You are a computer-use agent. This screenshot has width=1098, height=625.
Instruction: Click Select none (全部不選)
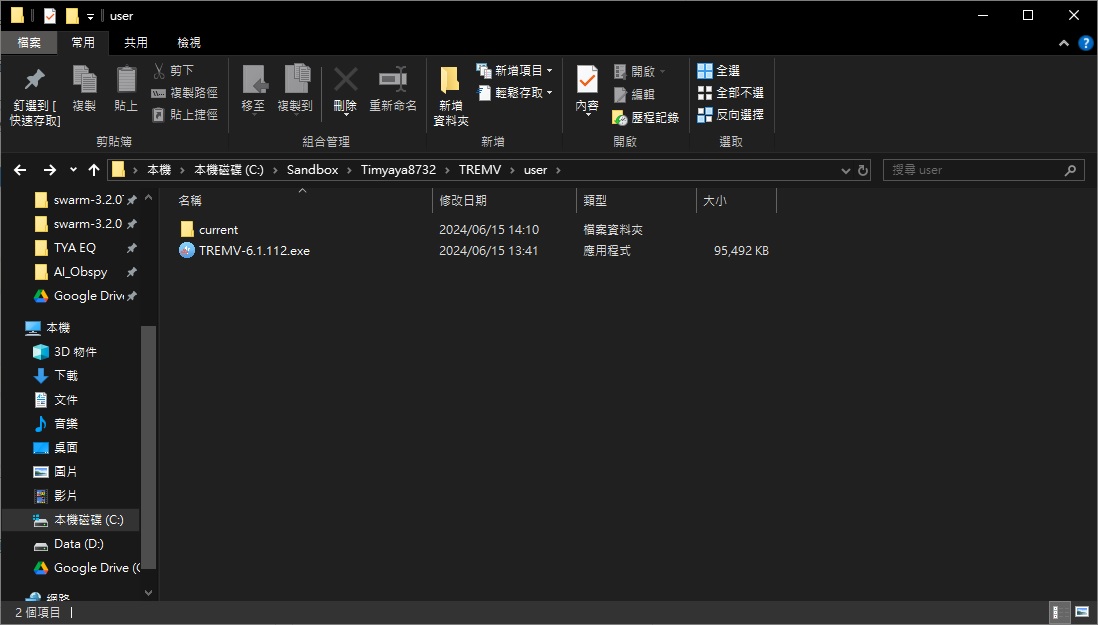730,92
